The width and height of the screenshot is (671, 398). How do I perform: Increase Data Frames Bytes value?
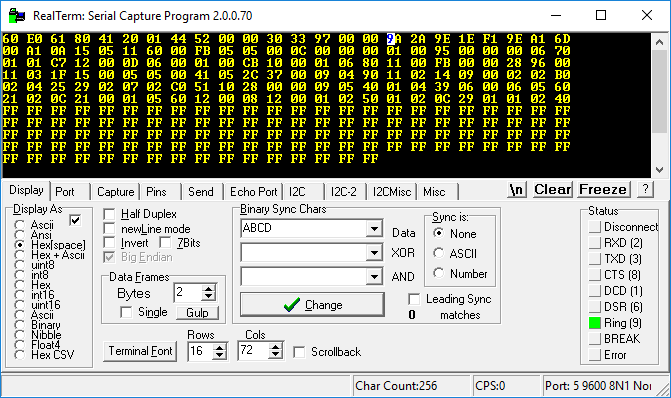[x=208, y=289]
